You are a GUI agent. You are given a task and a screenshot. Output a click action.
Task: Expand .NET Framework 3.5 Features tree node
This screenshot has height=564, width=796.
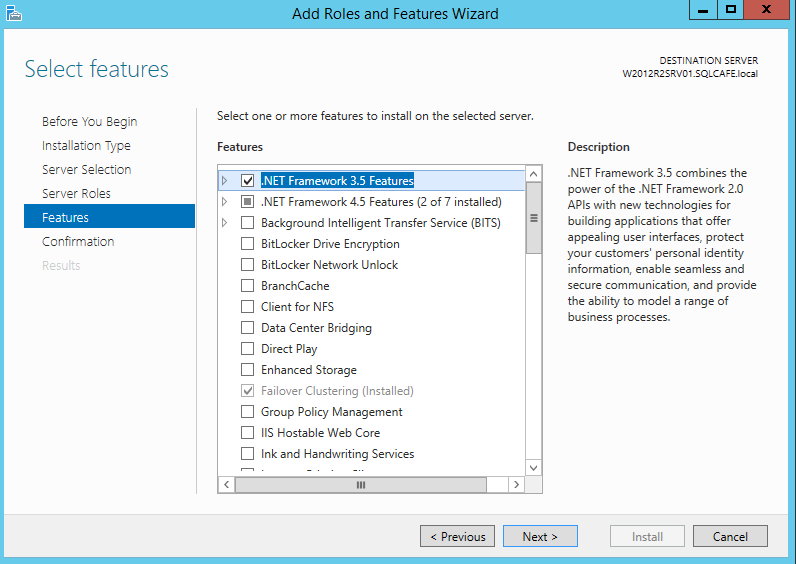coord(225,181)
